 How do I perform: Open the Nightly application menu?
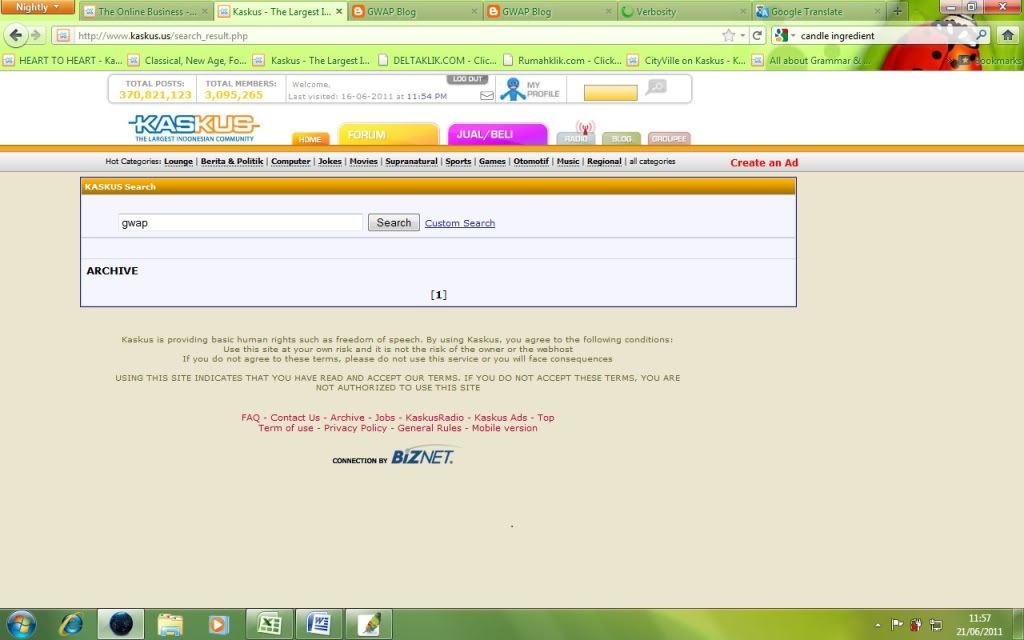[x=37, y=7]
